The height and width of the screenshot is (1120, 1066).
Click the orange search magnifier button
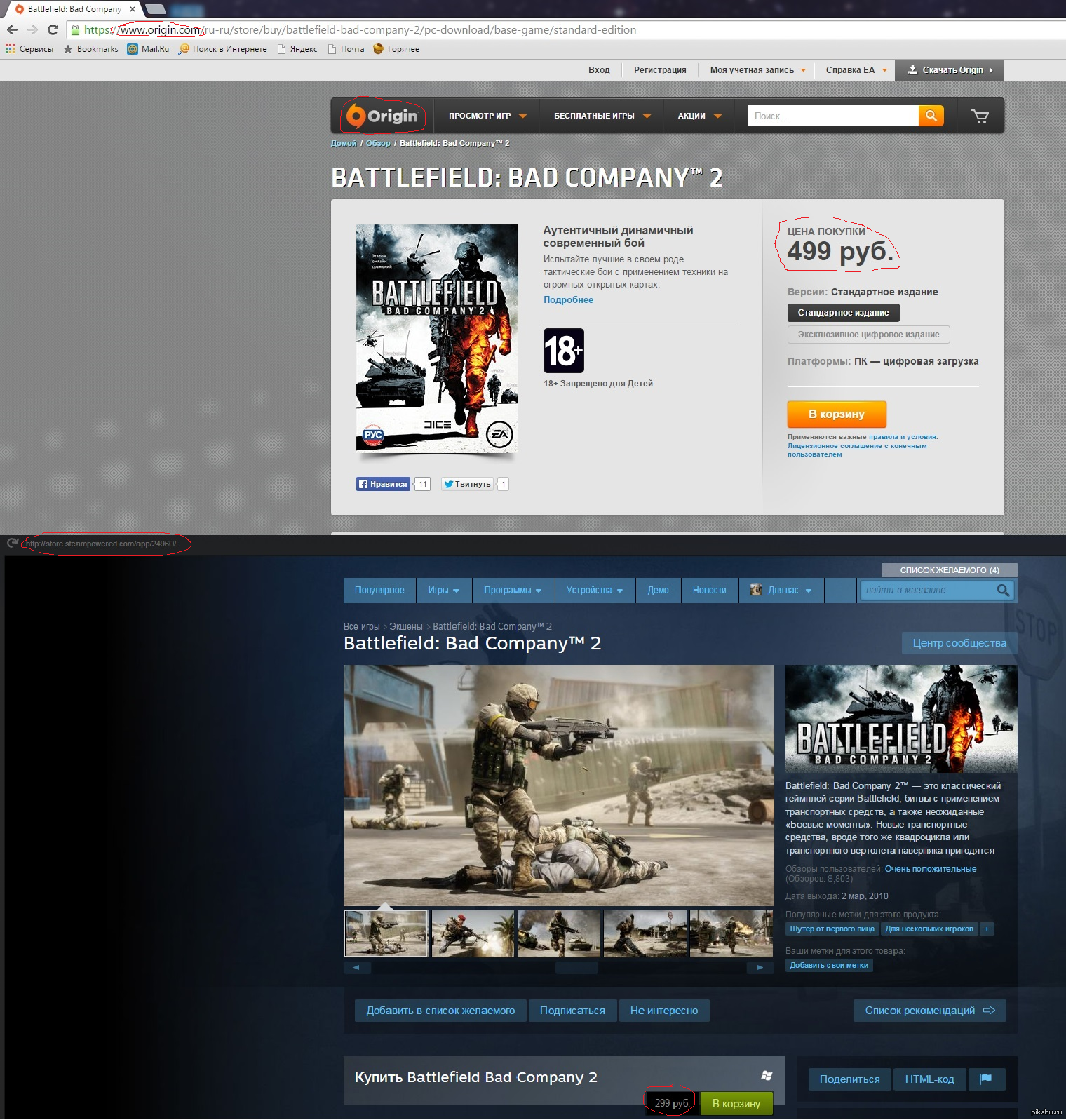[931, 116]
